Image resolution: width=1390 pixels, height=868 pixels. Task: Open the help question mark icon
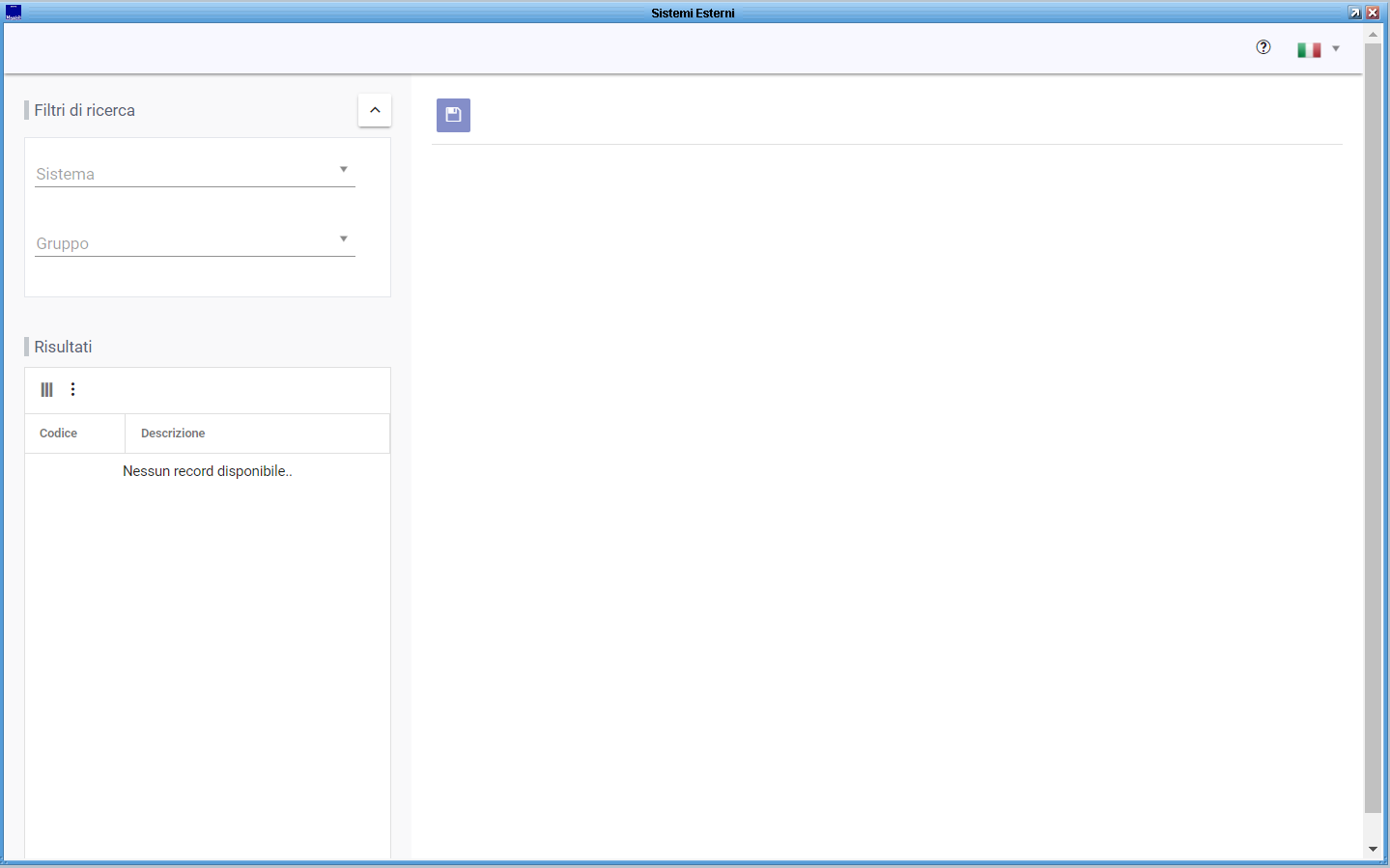click(1263, 47)
